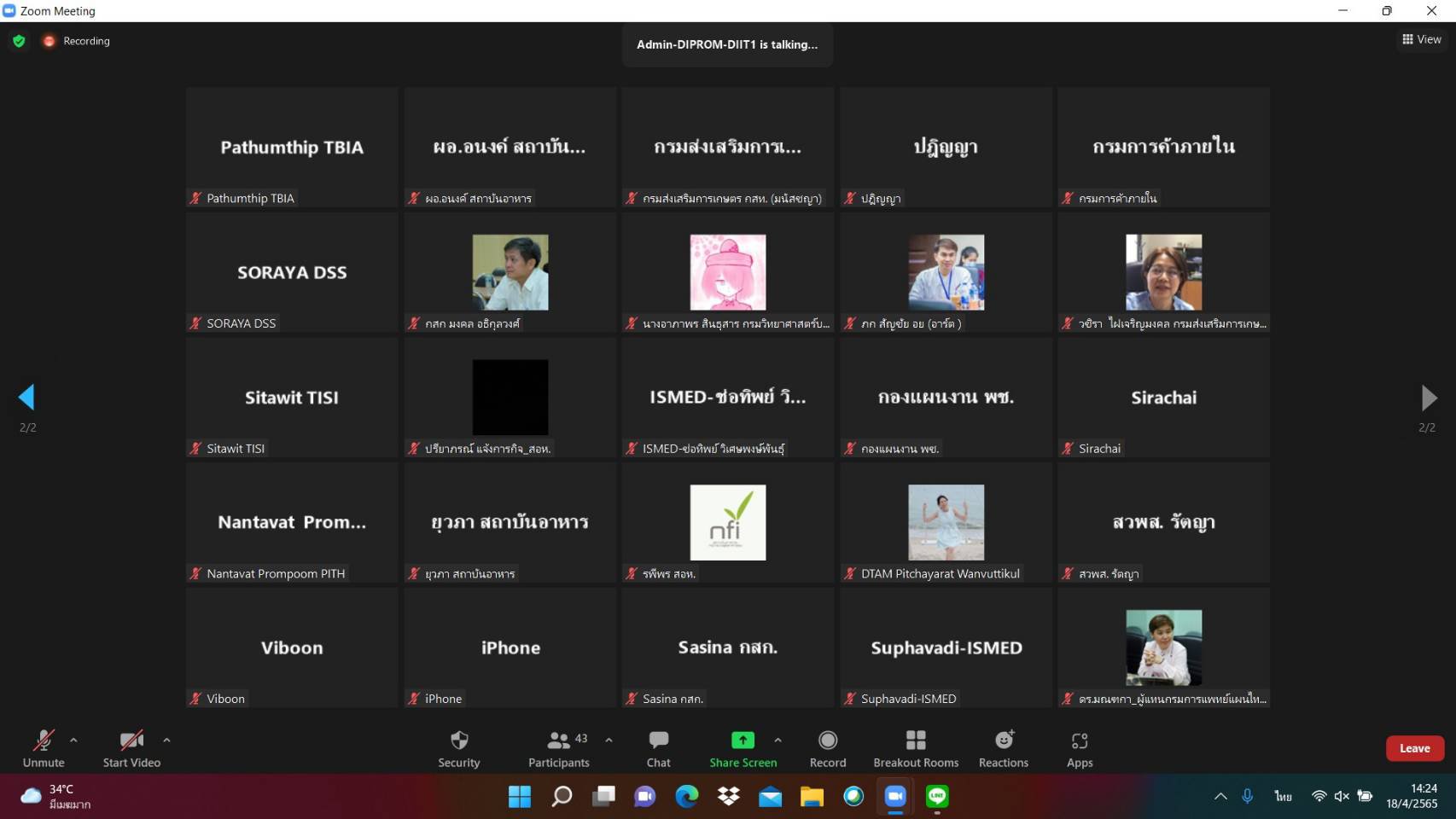Image resolution: width=1456 pixels, height=819 pixels.
Task: Select the Pathumthip TBIA participant tile
Action: (x=292, y=147)
